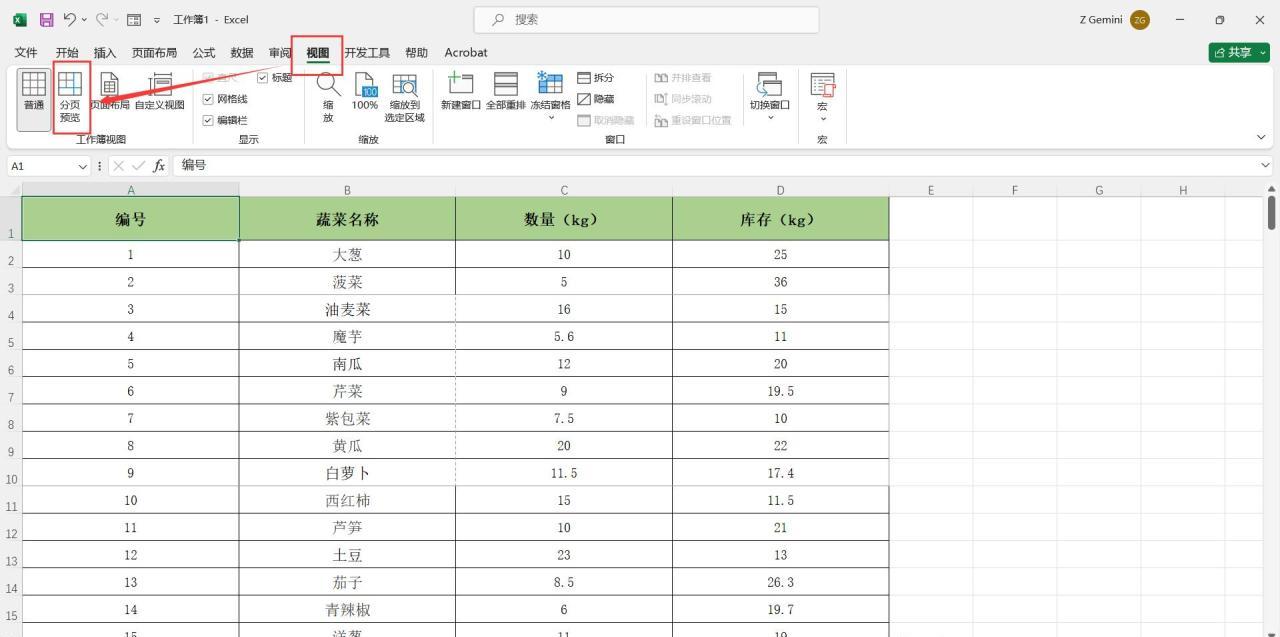Select the header cell 库存（kg）
1280x637 pixels.
tap(780, 219)
